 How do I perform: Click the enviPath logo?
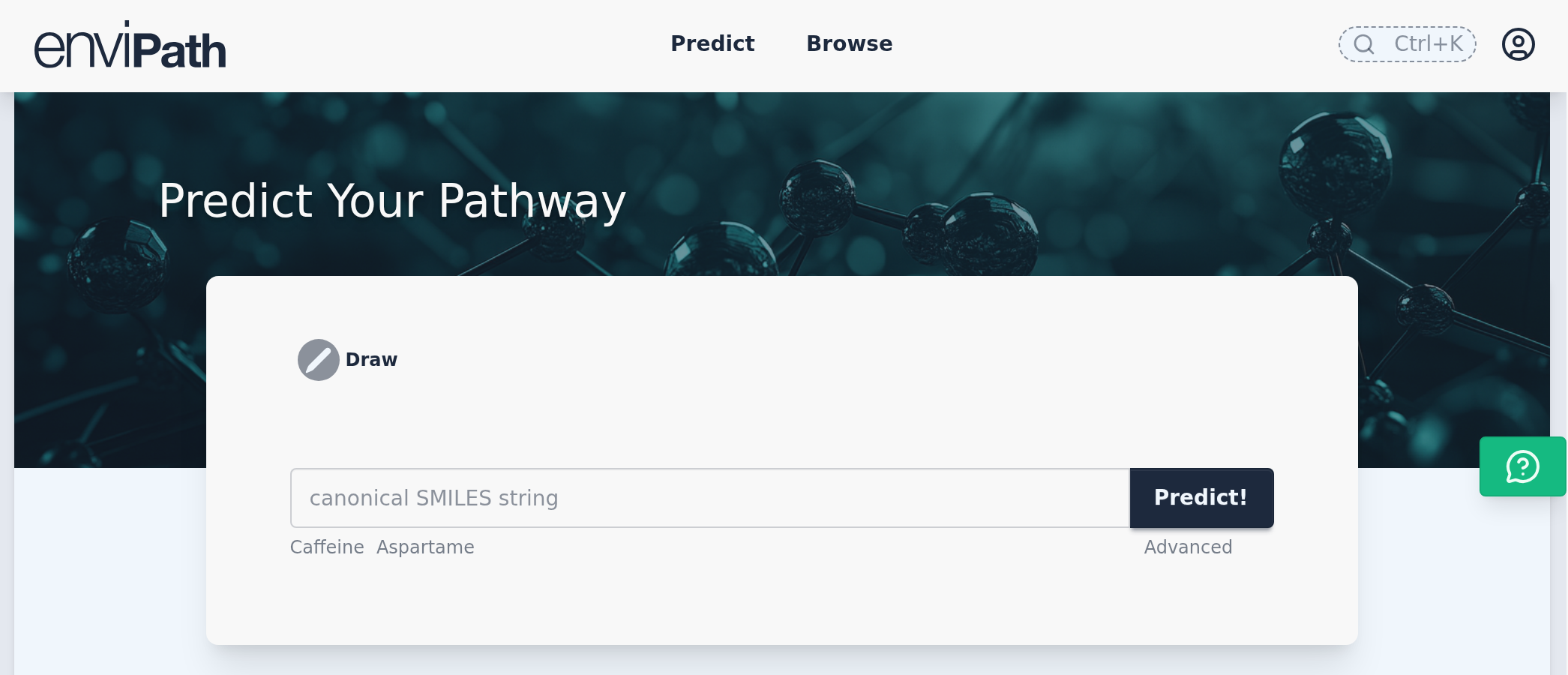[x=130, y=46]
